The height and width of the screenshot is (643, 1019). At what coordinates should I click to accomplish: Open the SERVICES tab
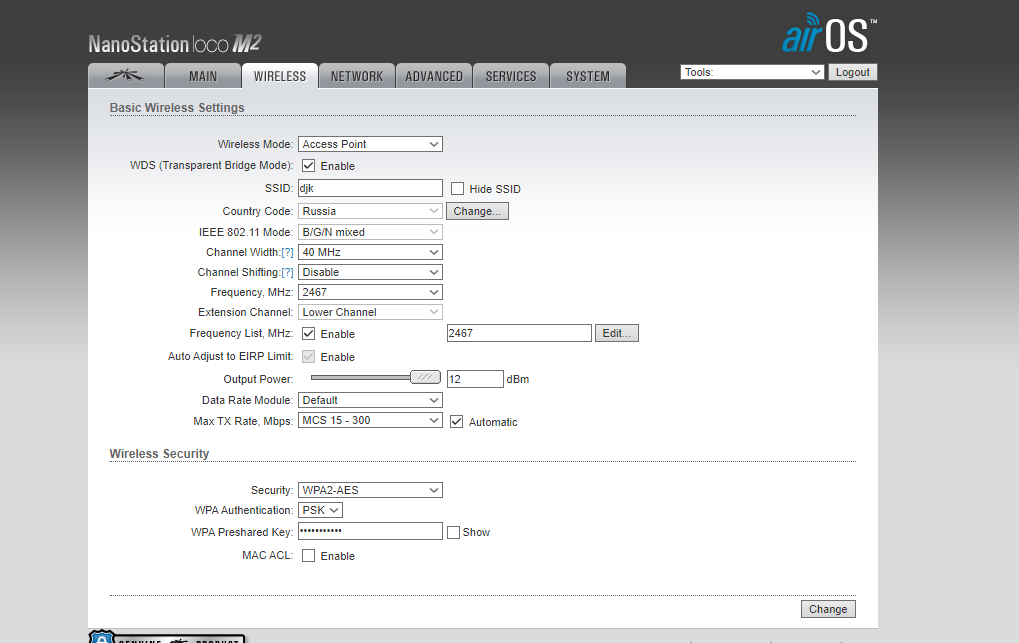511,76
